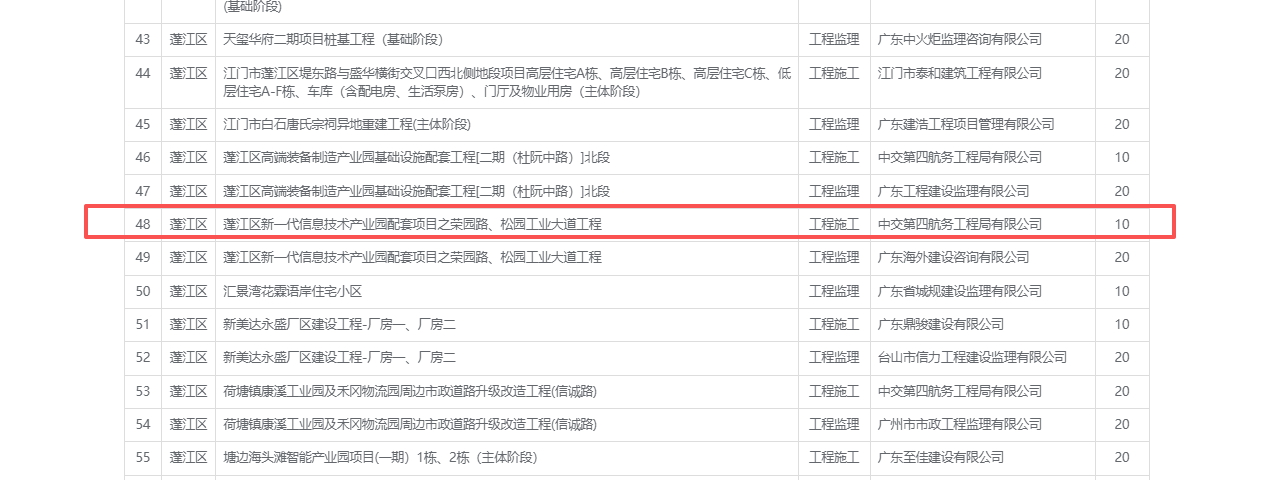Select company 台山市信力工程建设监理有限公司

[x=971, y=358]
